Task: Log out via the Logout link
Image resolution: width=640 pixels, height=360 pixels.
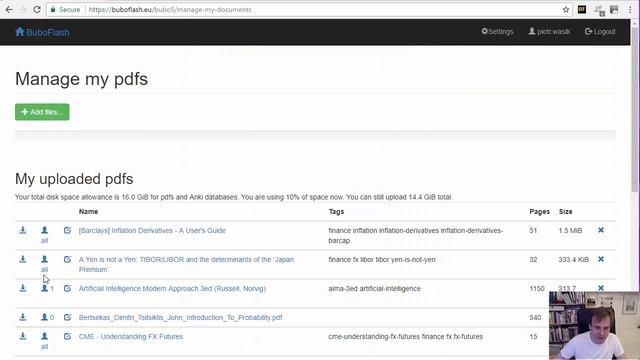Action: (x=600, y=31)
